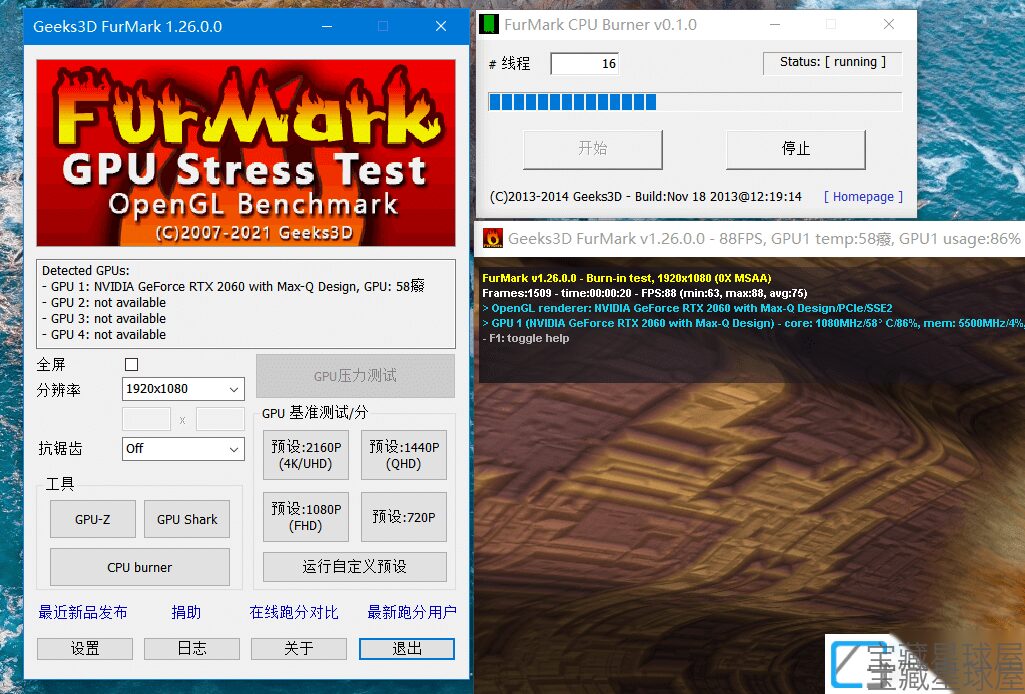
Task: Click the FurMark CPU Burner window icon
Action: click(489, 25)
